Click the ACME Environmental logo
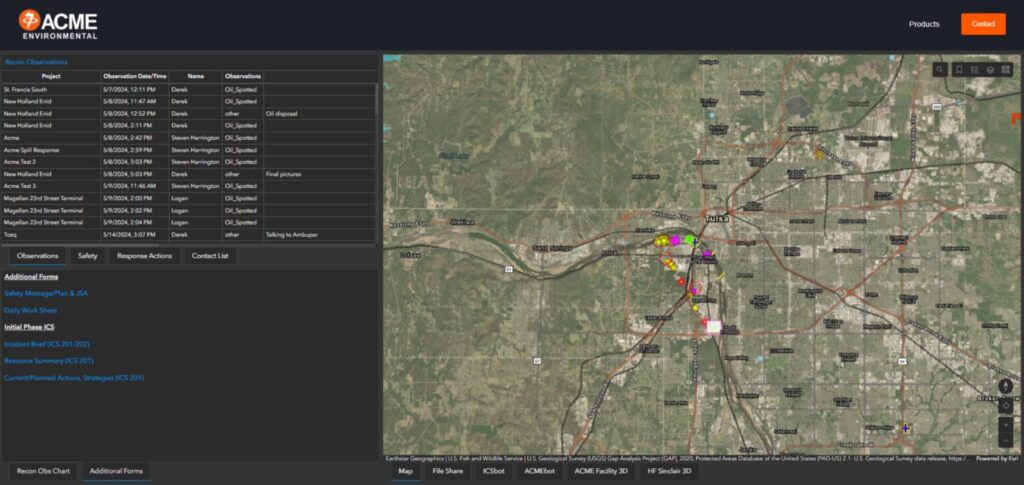The height and width of the screenshot is (485, 1024). [58, 24]
